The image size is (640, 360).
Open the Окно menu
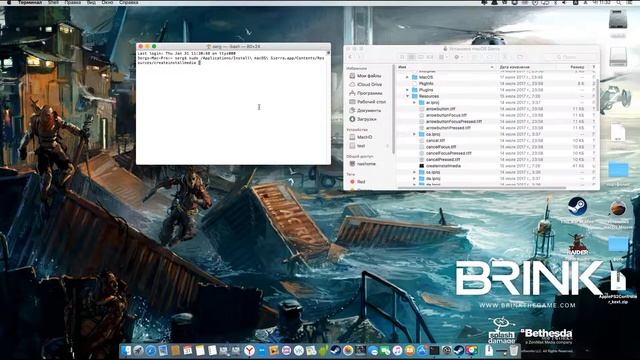tap(107, 2)
